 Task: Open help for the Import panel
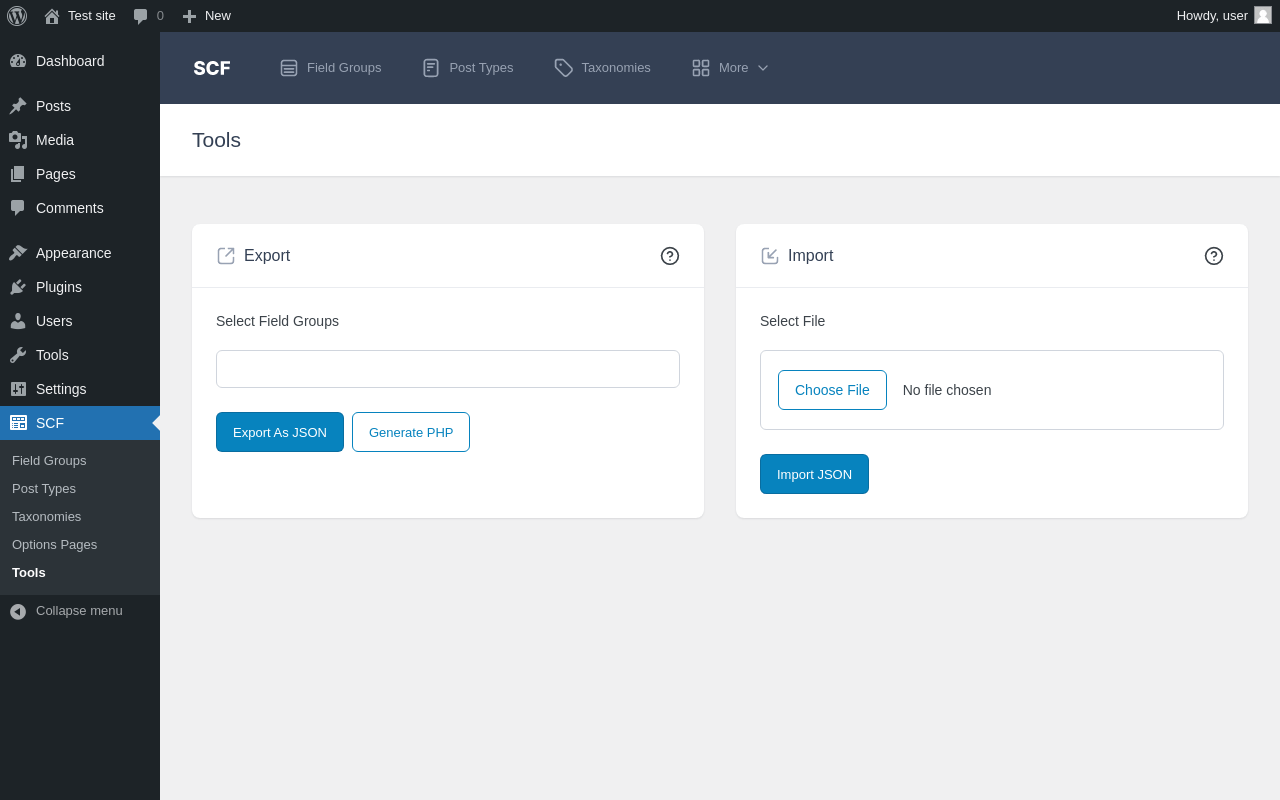1214,256
